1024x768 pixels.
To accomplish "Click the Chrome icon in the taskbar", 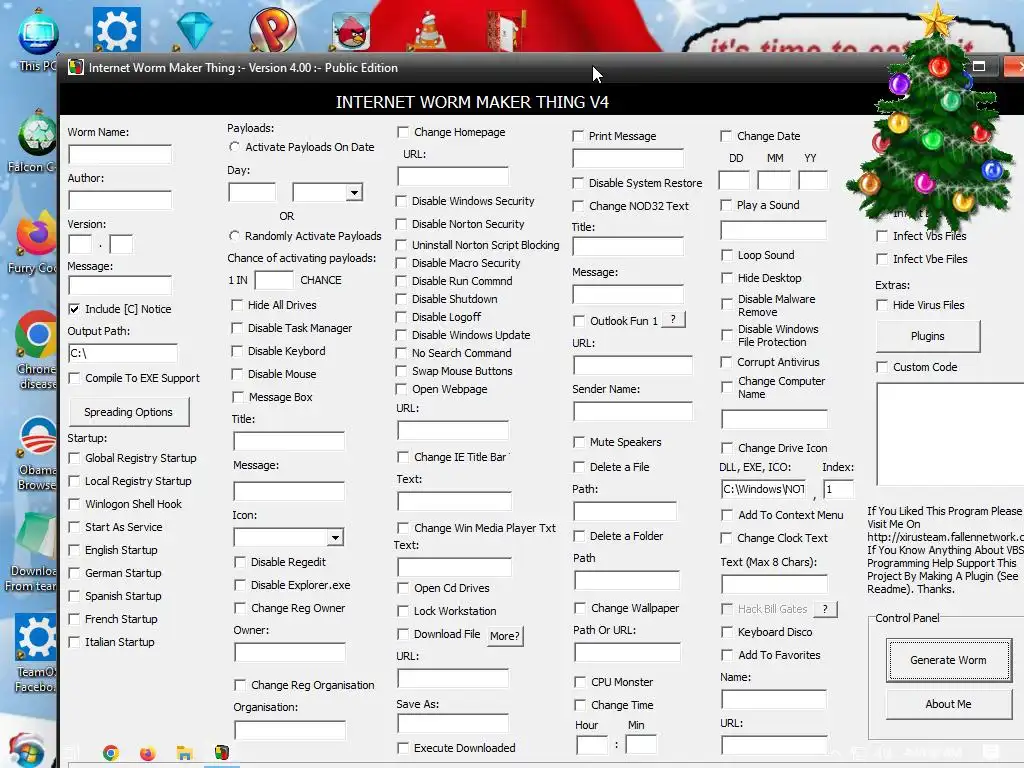I will click(x=111, y=753).
